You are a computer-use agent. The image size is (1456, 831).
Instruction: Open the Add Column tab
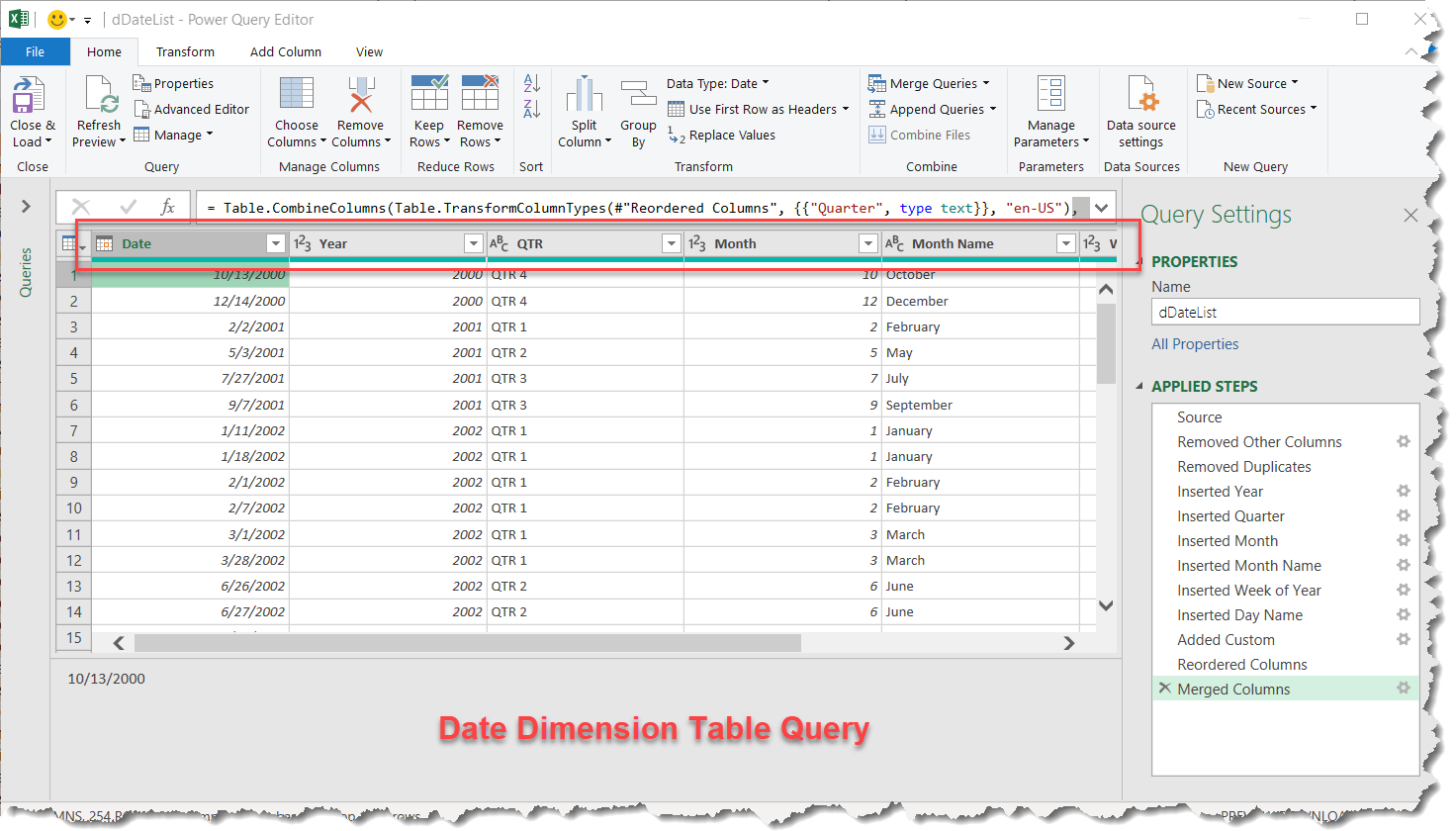click(286, 51)
